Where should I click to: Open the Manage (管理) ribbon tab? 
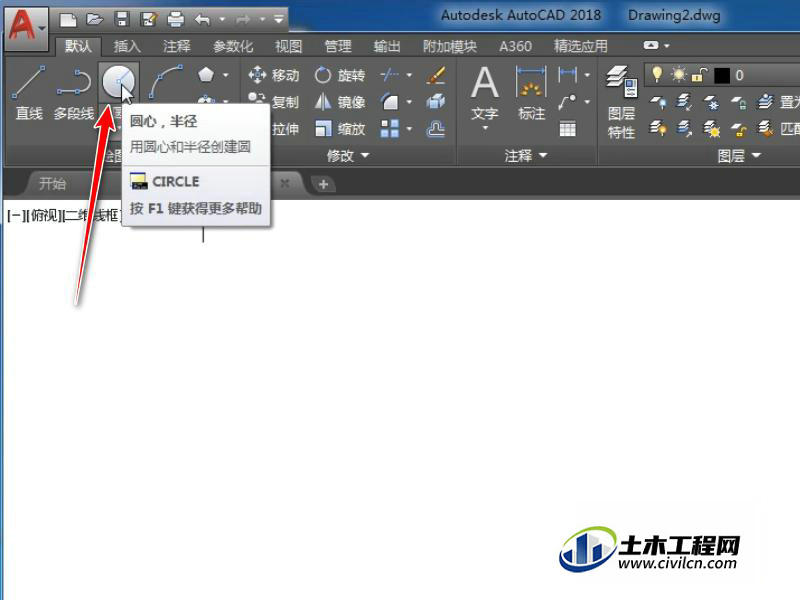pos(338,46)
